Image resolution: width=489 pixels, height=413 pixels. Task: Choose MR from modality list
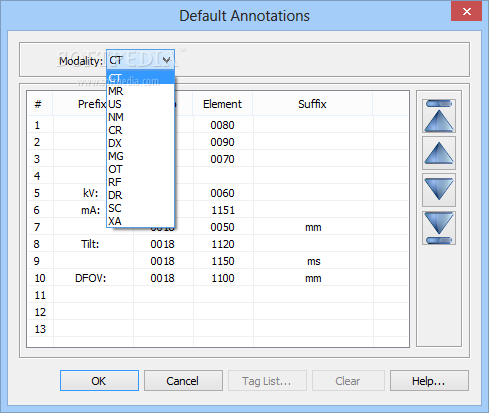(x=140, y=91)
